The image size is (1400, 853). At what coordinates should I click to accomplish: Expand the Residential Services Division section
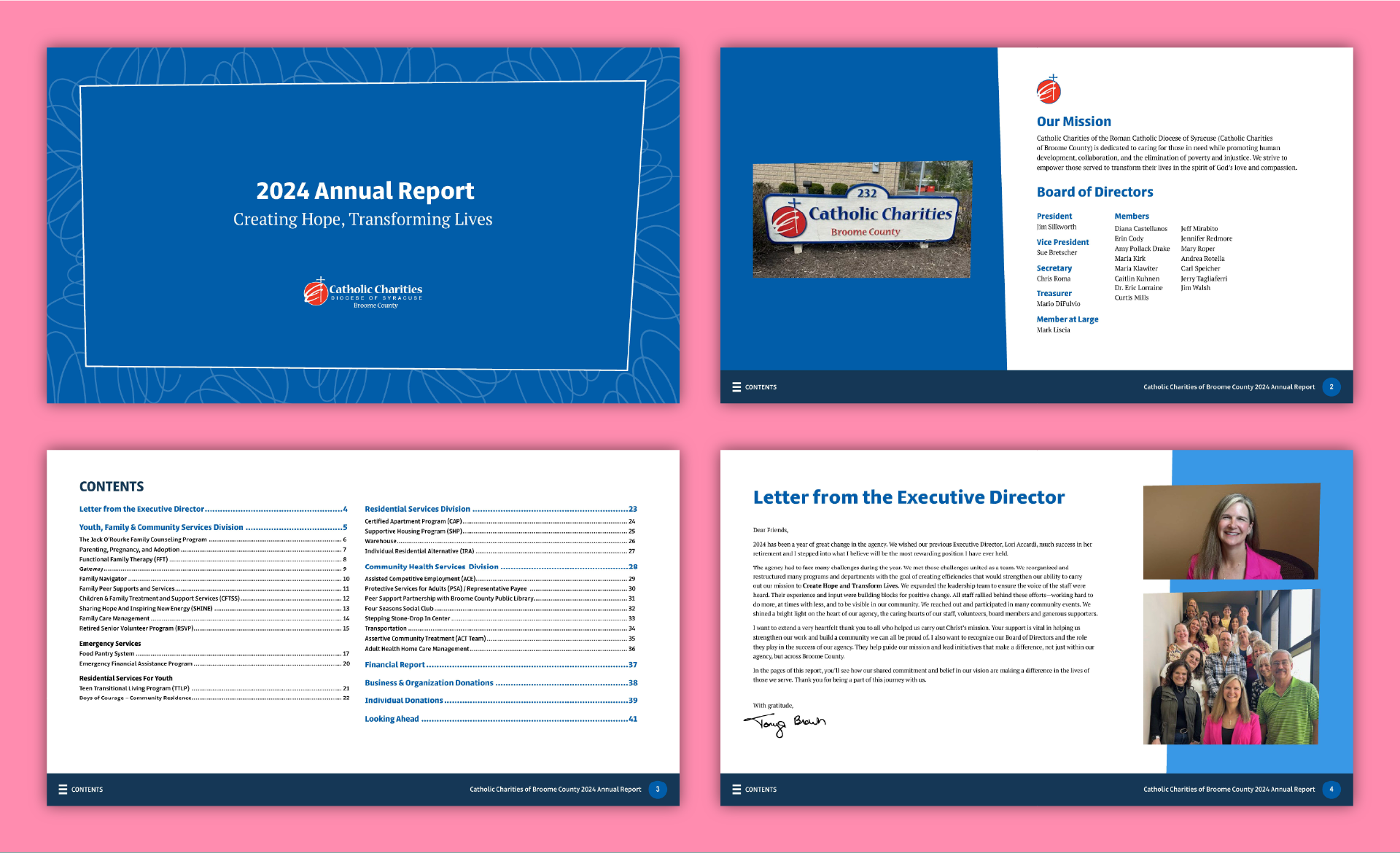click(x=418, y=509)
